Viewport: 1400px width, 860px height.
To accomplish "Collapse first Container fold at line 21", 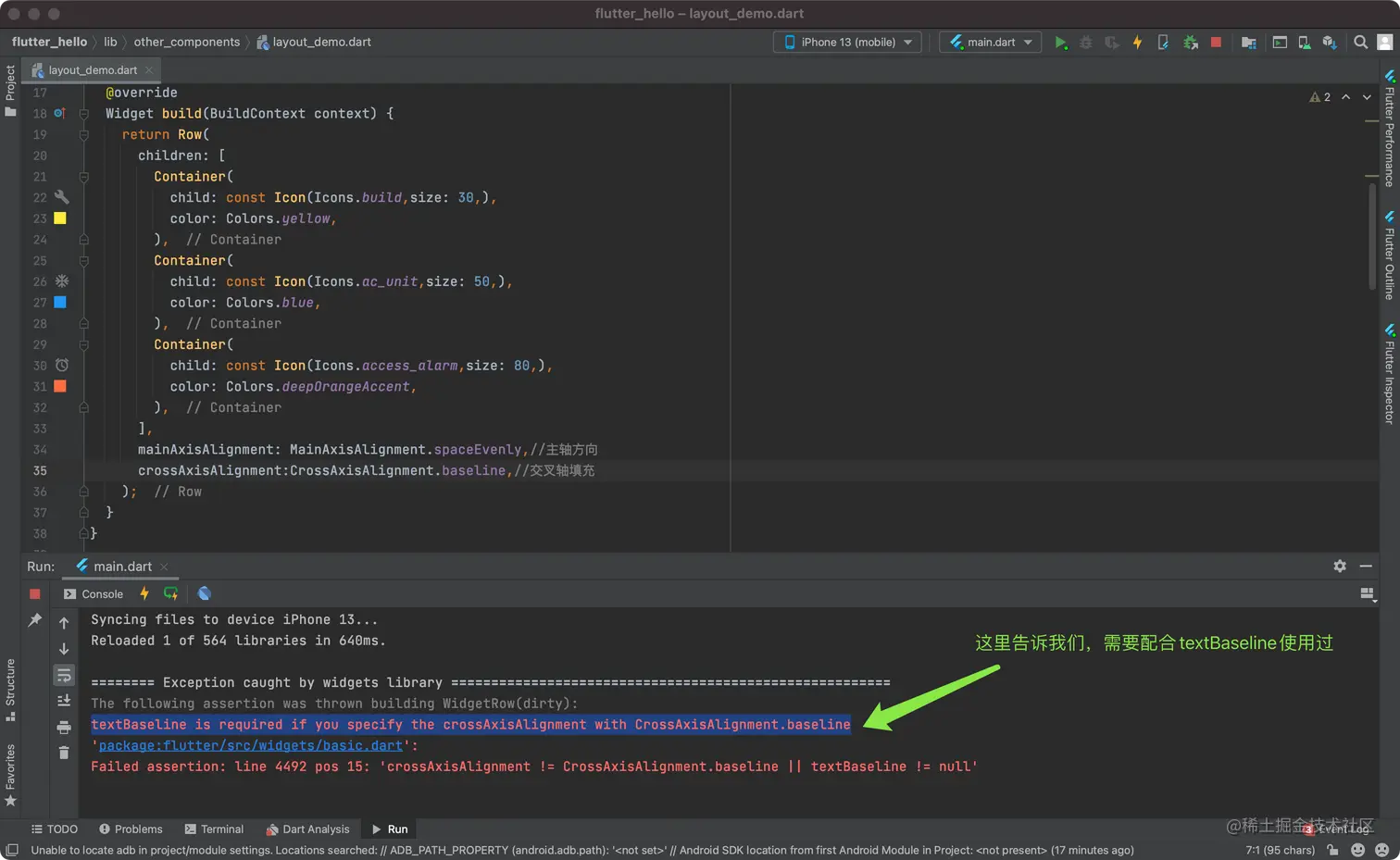I will click(83, 177).
